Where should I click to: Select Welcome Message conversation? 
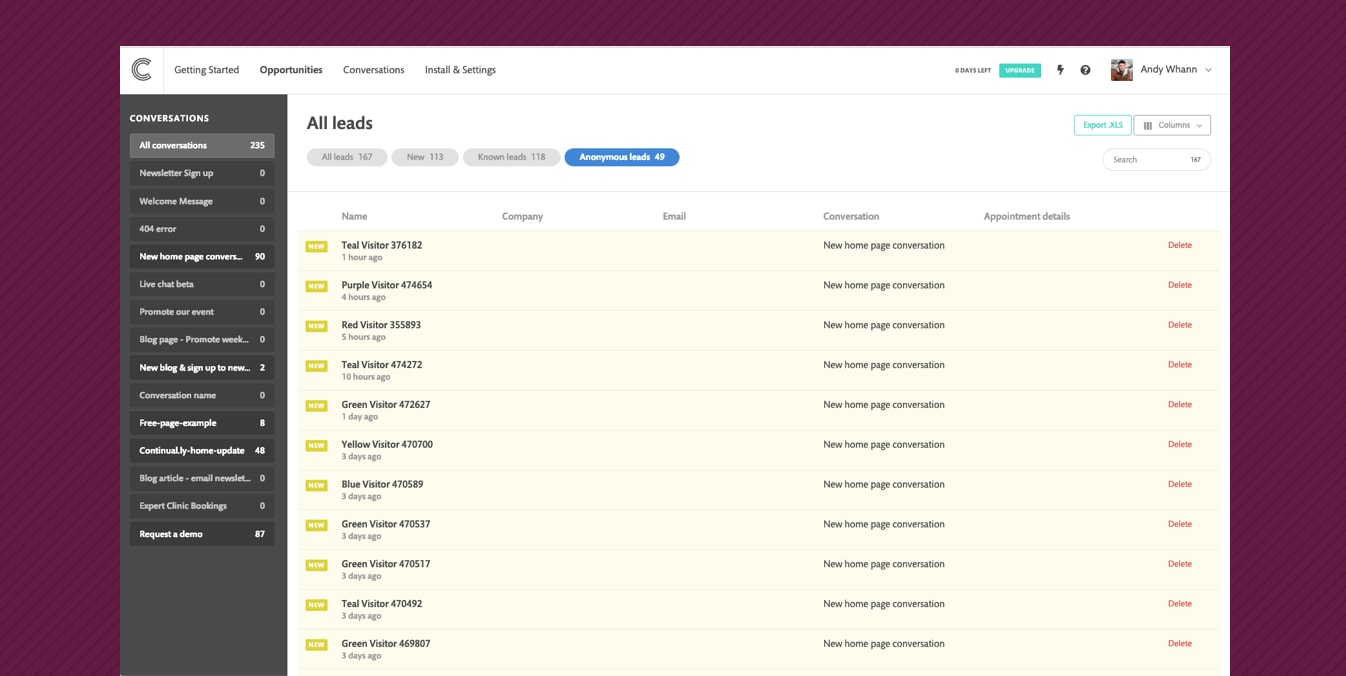click(202, 201)
